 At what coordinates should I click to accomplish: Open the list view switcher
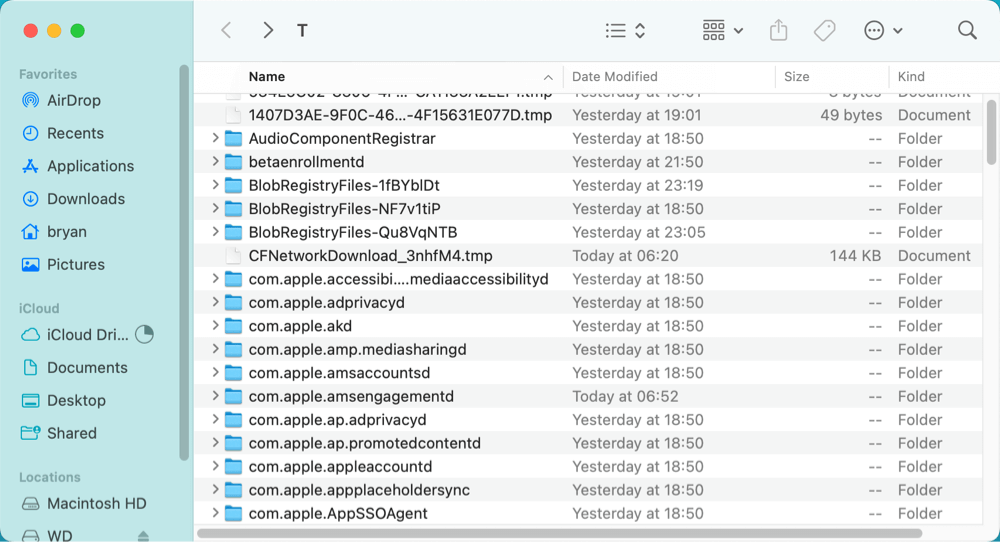point(625,30)
